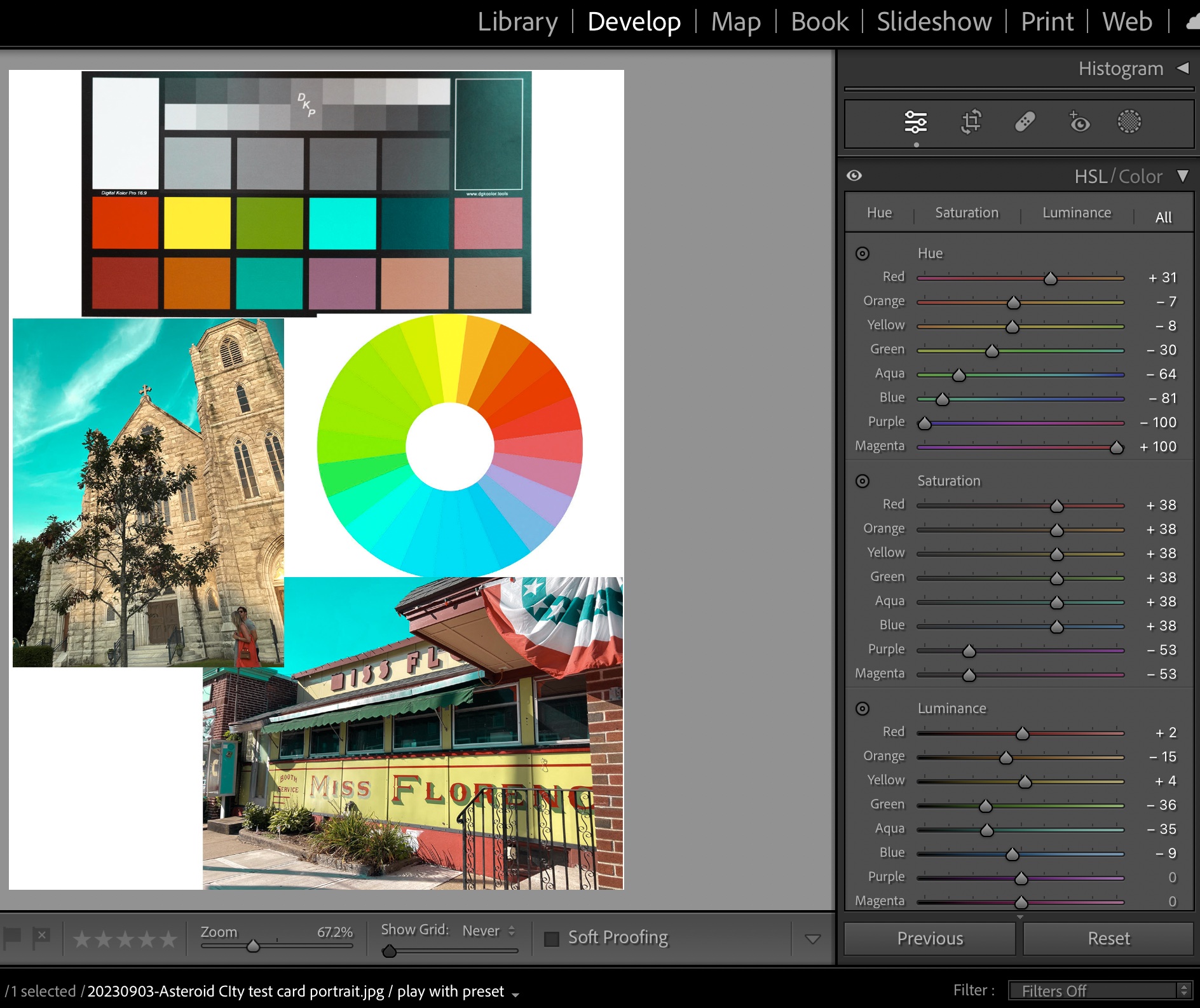The image size is (1200, 1008).
Task: Switch panel to Color mode
Action: [x=1140, y=176]
